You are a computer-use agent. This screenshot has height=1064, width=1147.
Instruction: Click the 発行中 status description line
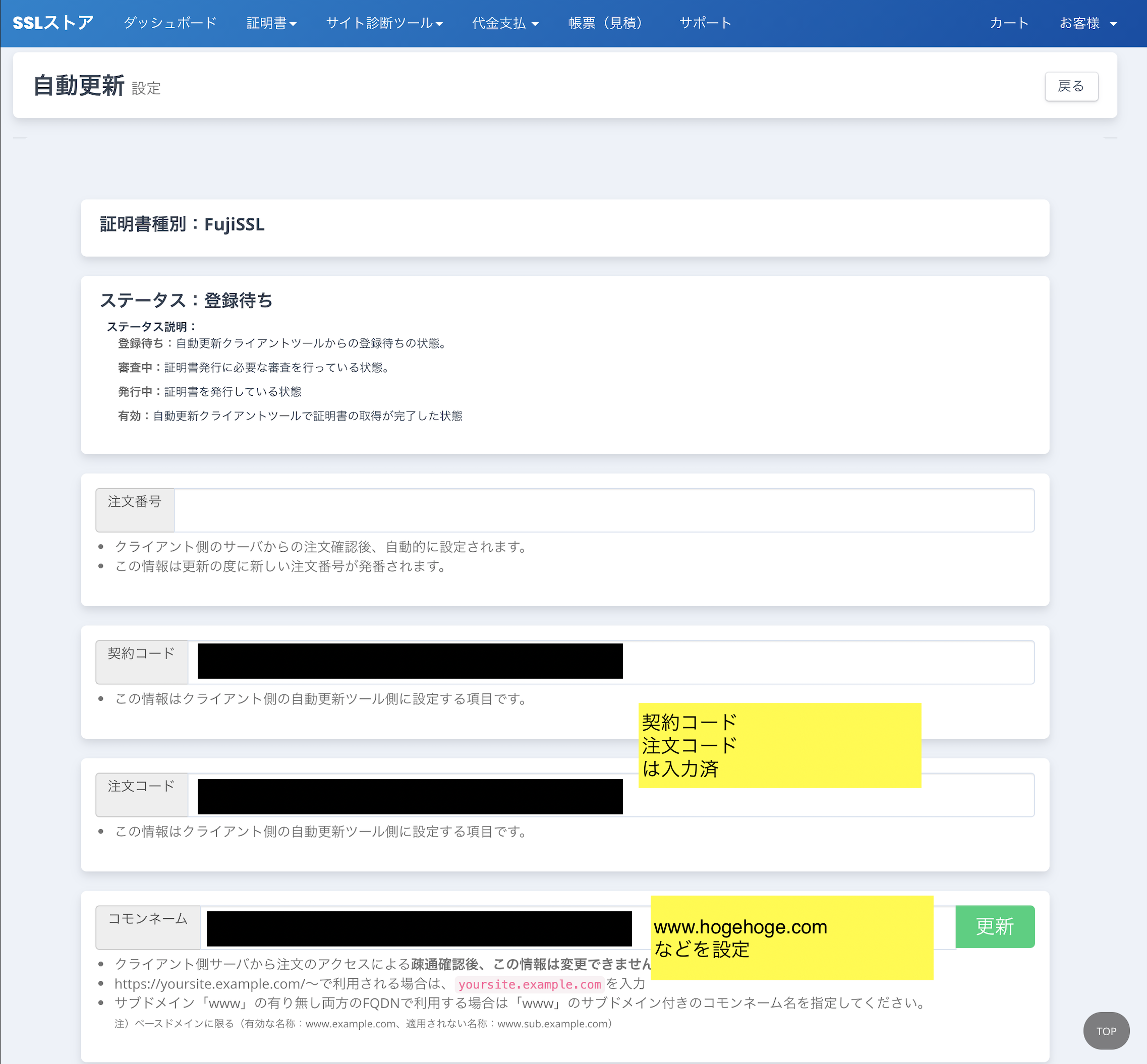coord(210,391)
